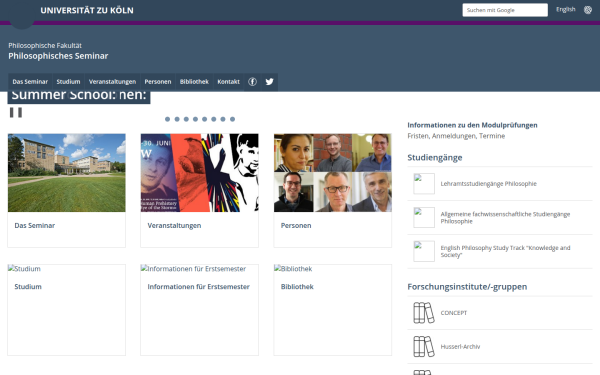Open English Philosophy Study Track link
600x375 pixels.
505,251
